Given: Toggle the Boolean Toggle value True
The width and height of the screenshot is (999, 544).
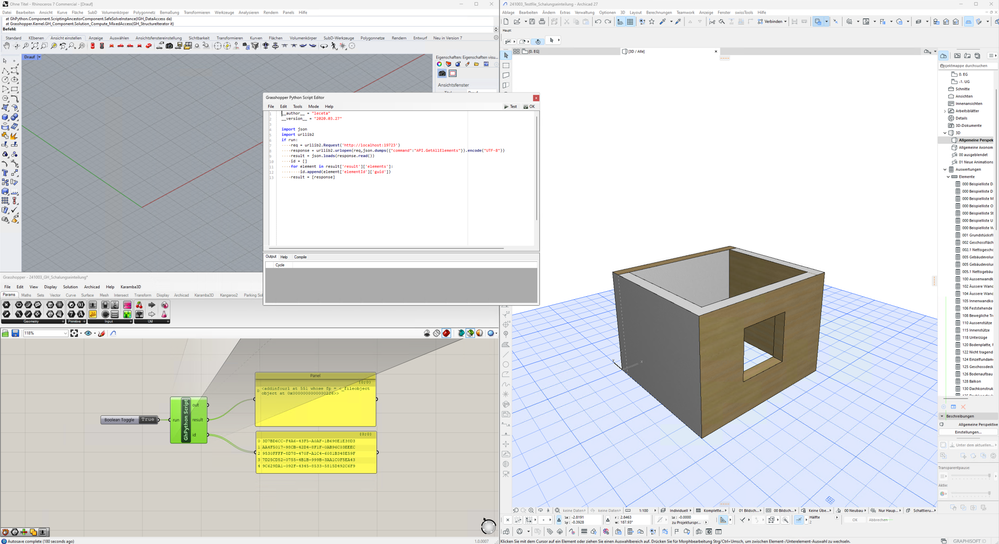Looking at the screenshot, I should click(x=148, y=420).
